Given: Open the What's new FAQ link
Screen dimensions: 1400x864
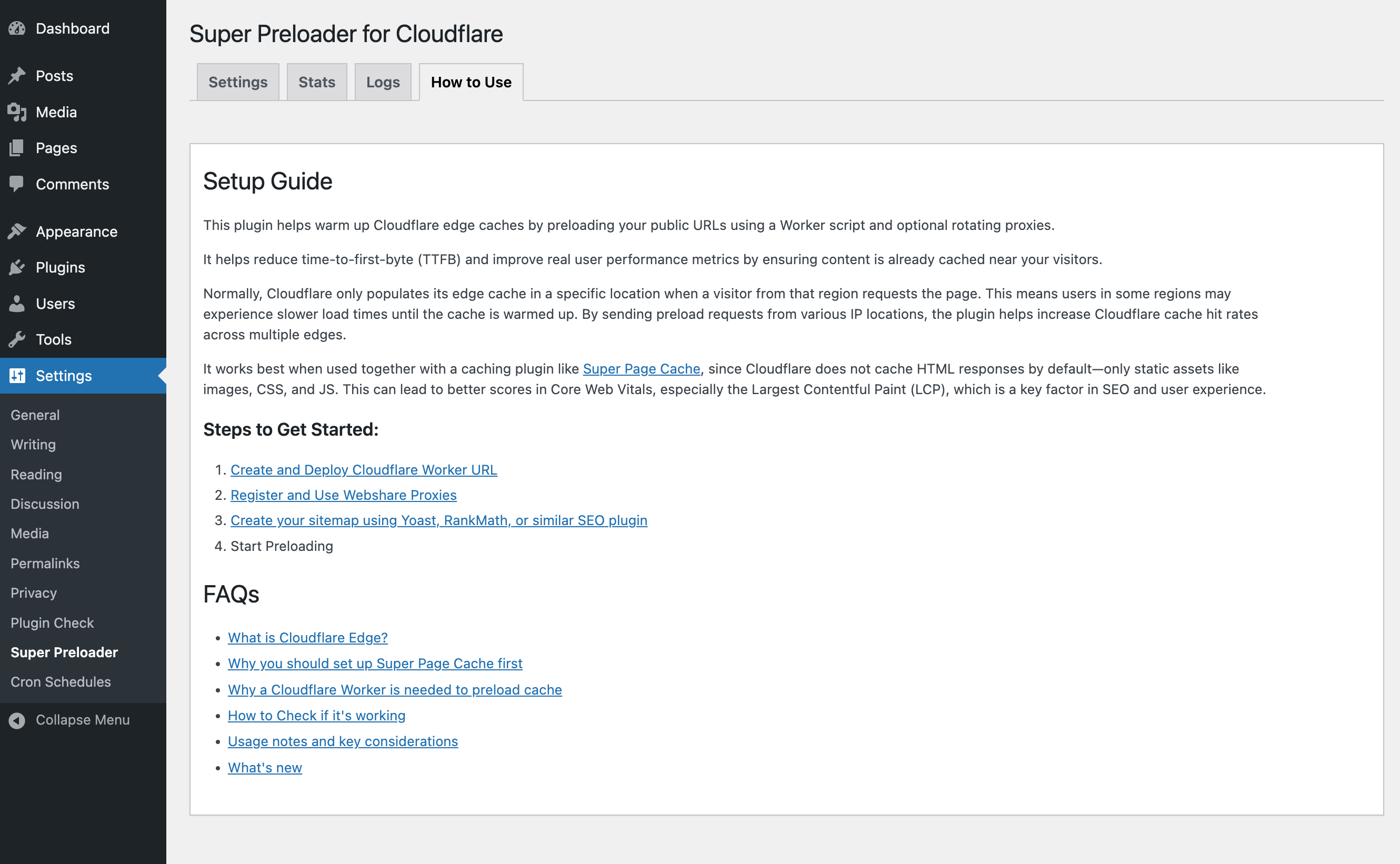Looking at the screenshot, I should coord(265,767).
